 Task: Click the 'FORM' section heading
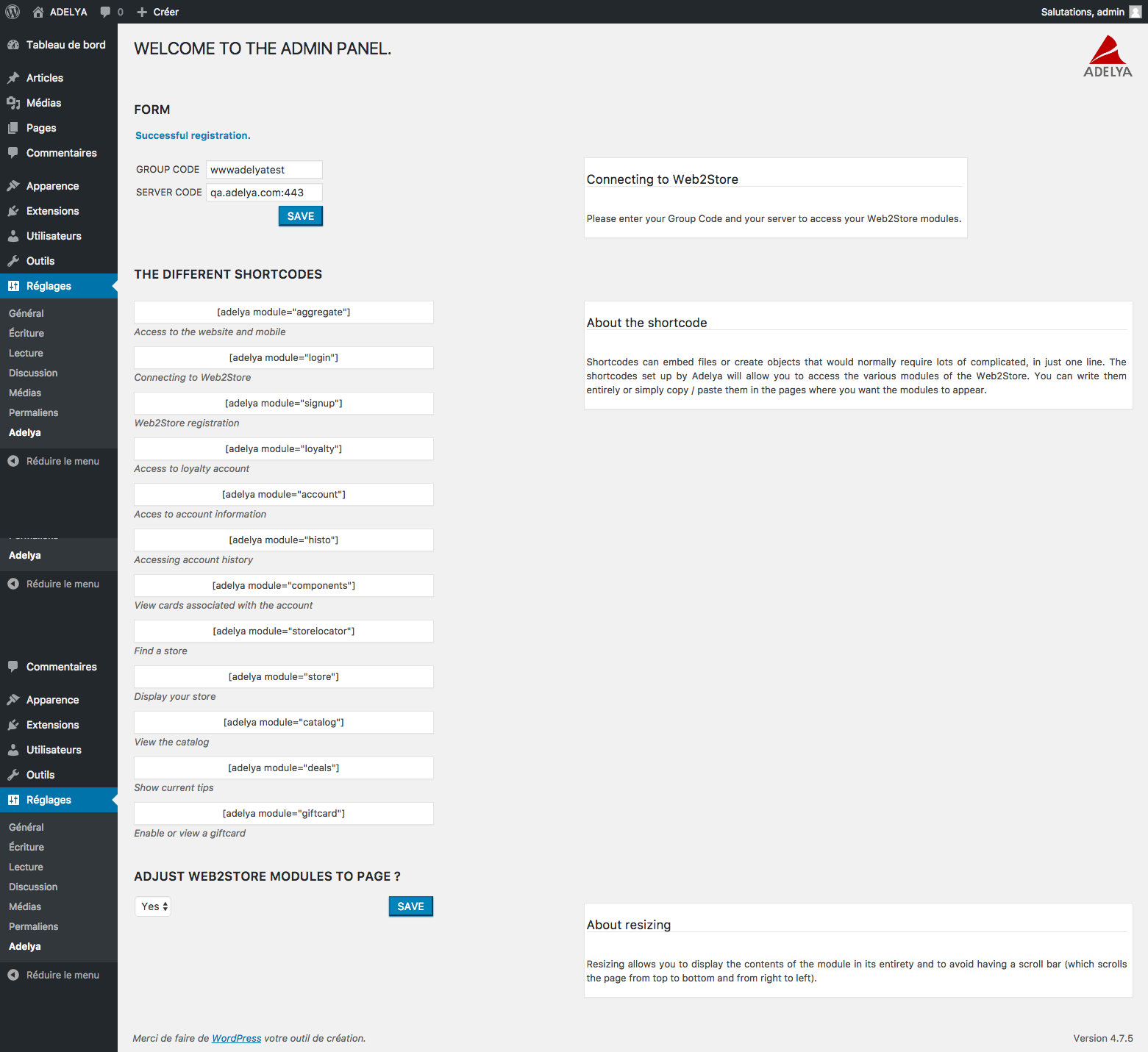coord(152,110)
